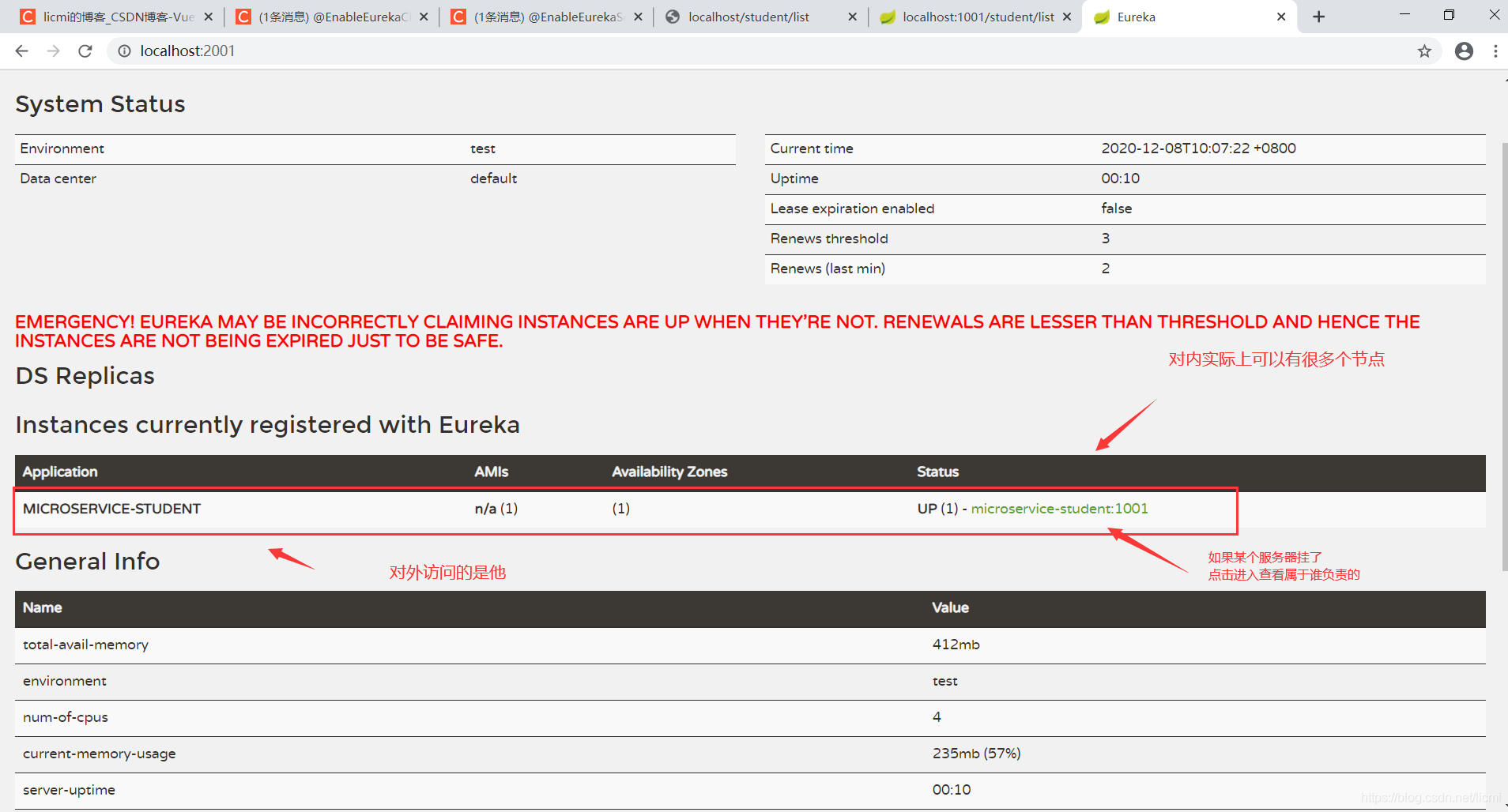Click the Availability Zones column header
Screen dimensions: 1508x812
click(x=669, y=472)
